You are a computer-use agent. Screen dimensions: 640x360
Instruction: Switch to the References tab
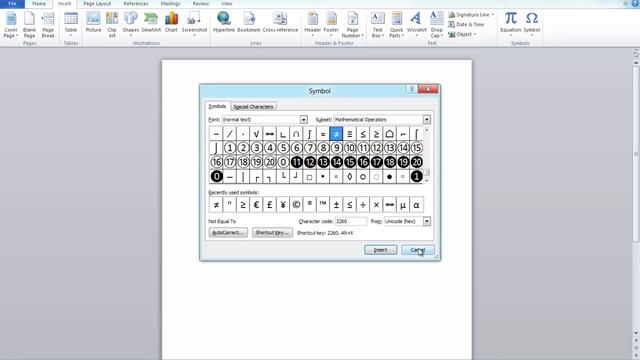coord(136,4)
